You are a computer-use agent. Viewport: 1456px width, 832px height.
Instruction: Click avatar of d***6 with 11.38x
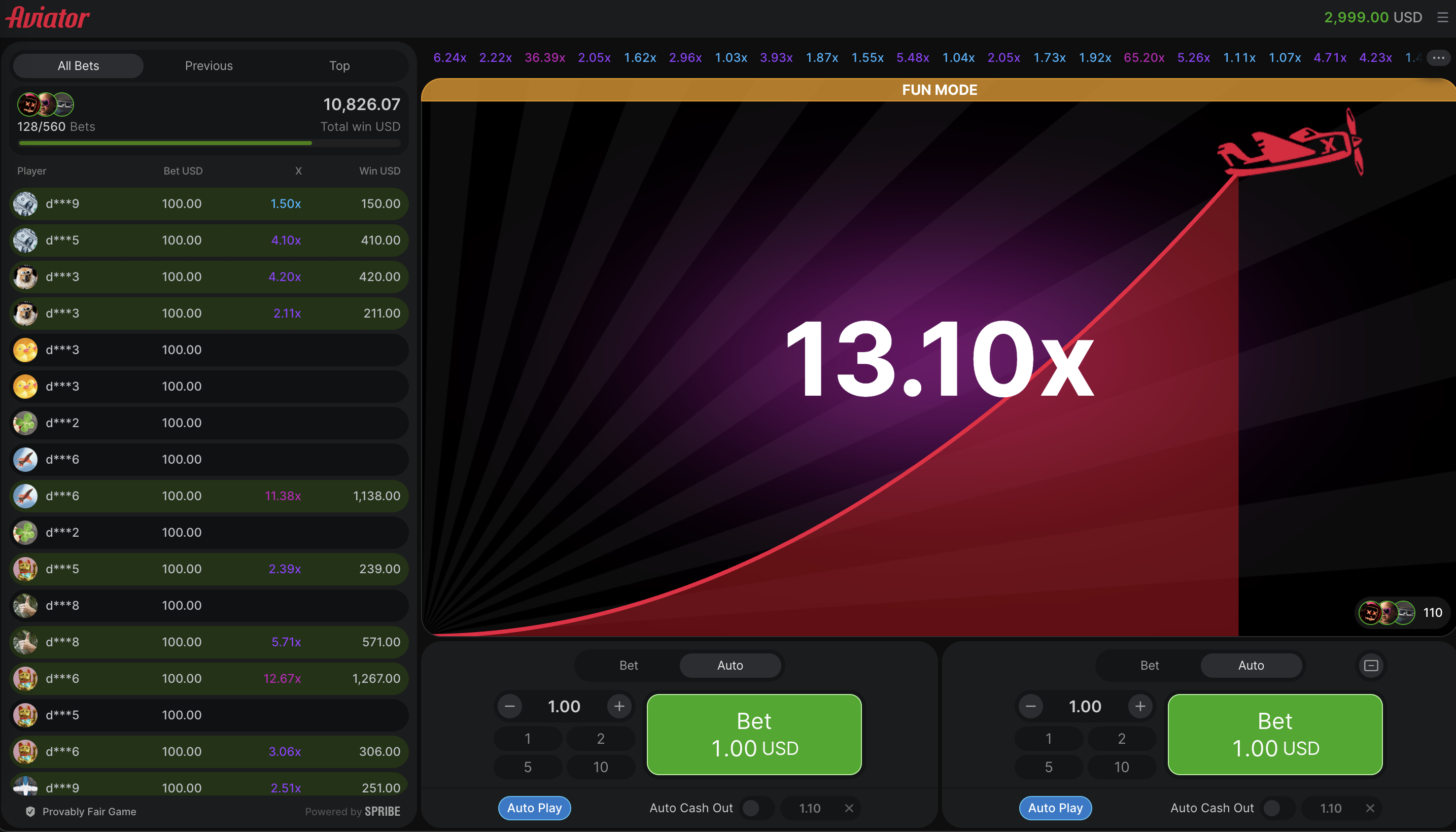[25, 496]
